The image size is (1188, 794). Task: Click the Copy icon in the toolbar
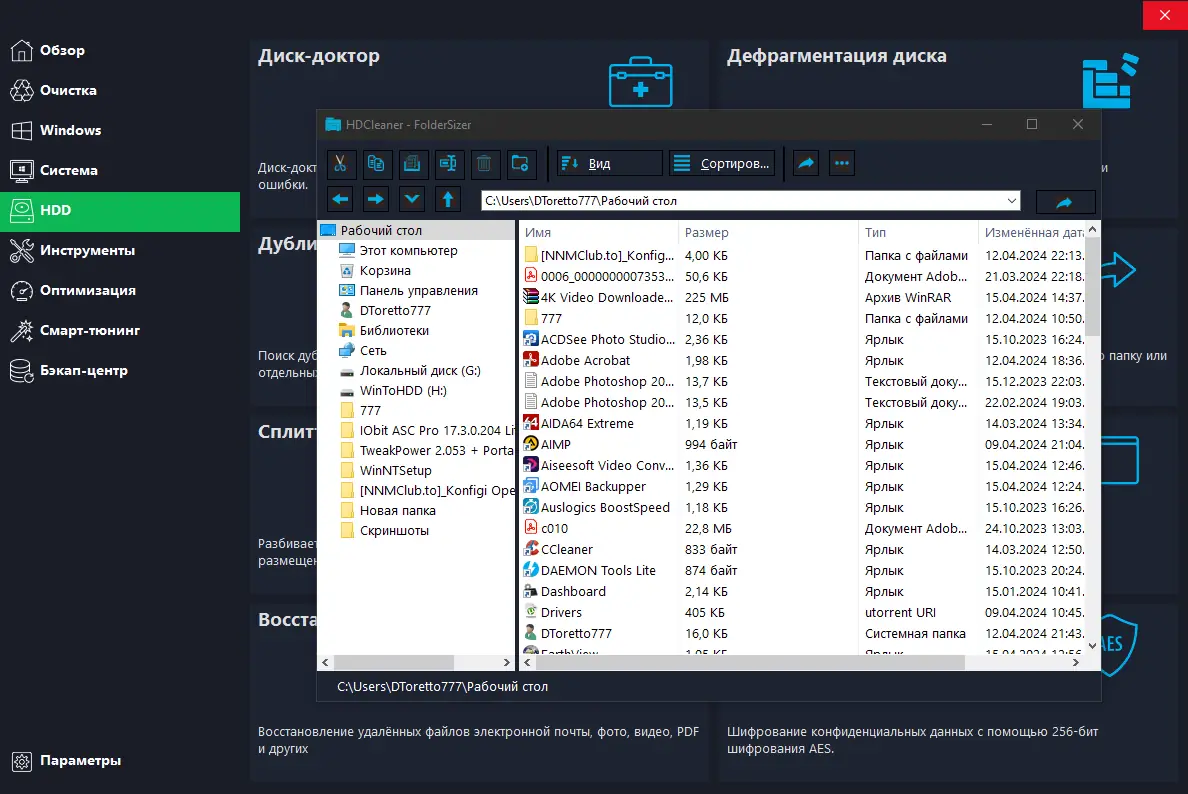(x=376, y=163)
